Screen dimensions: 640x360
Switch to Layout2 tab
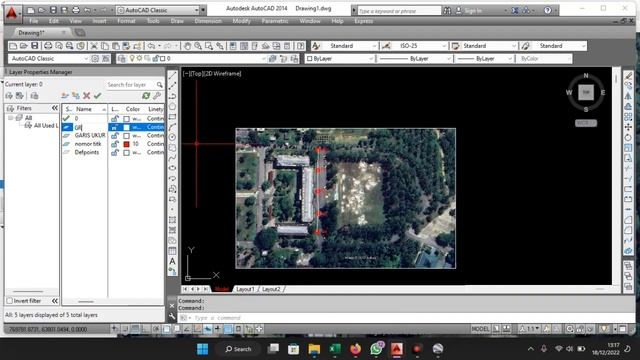[271, 289]
